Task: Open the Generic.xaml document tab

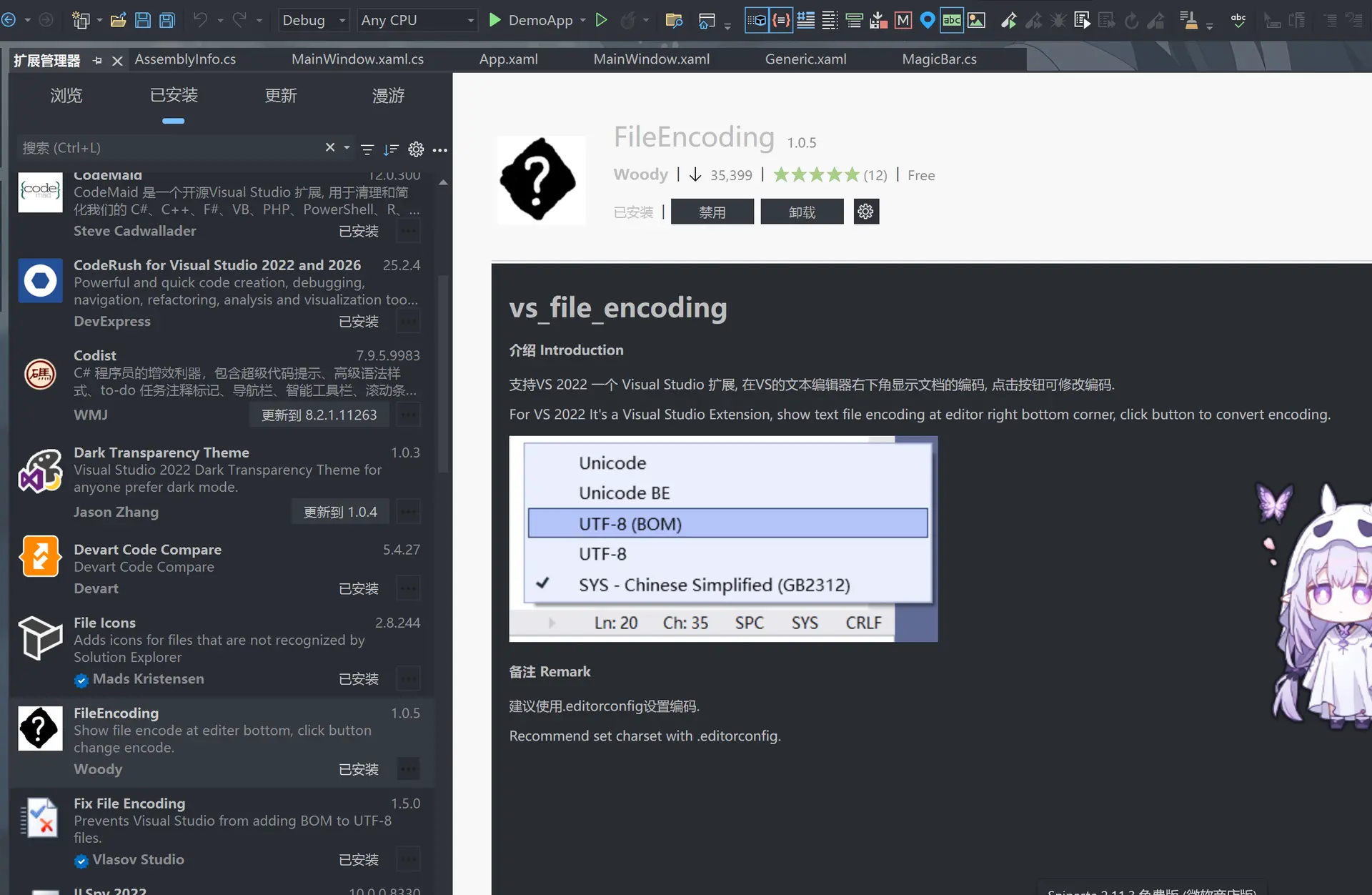Action: (x=805, y=59)
